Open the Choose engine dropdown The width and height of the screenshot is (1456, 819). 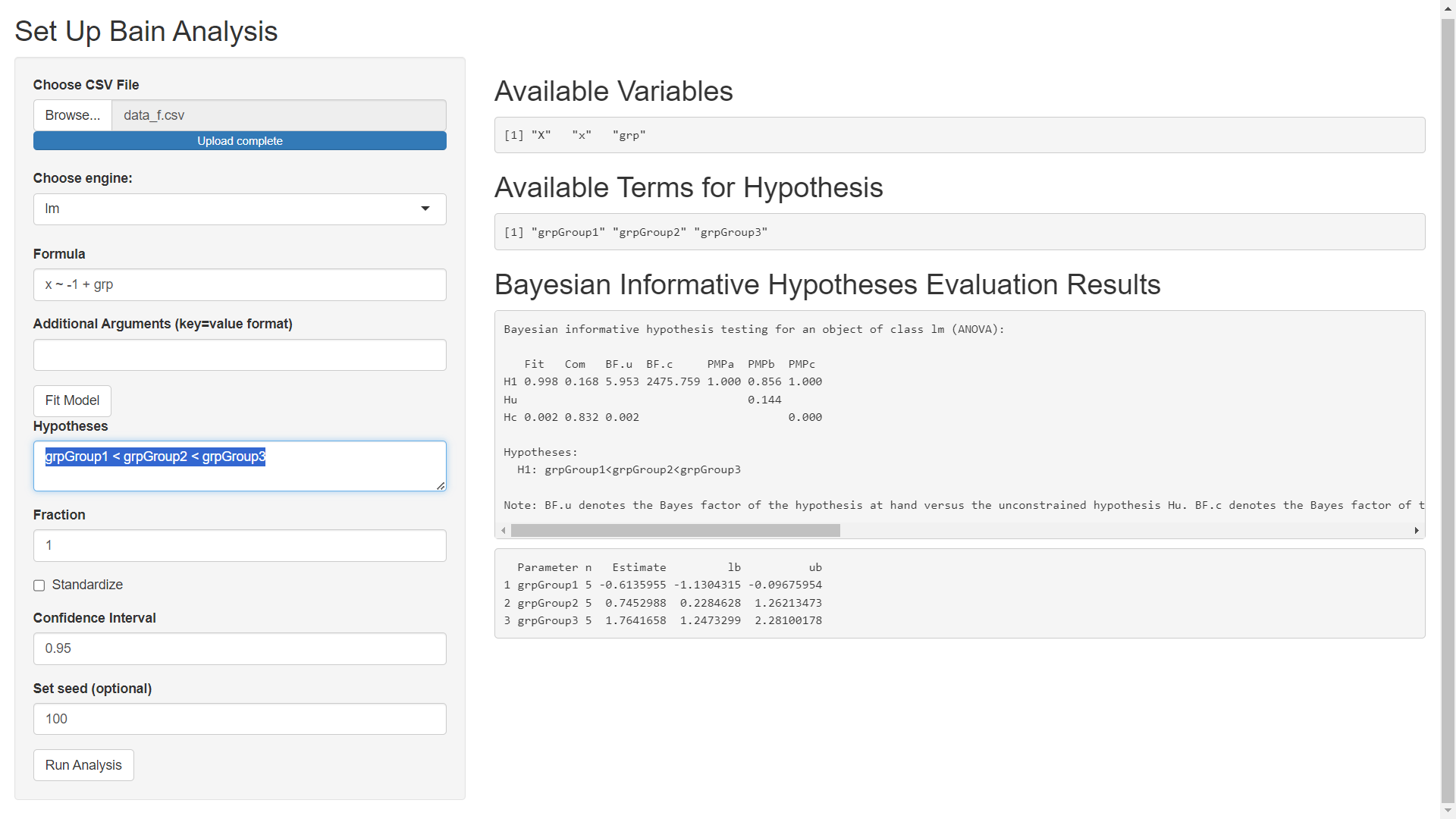240,209
